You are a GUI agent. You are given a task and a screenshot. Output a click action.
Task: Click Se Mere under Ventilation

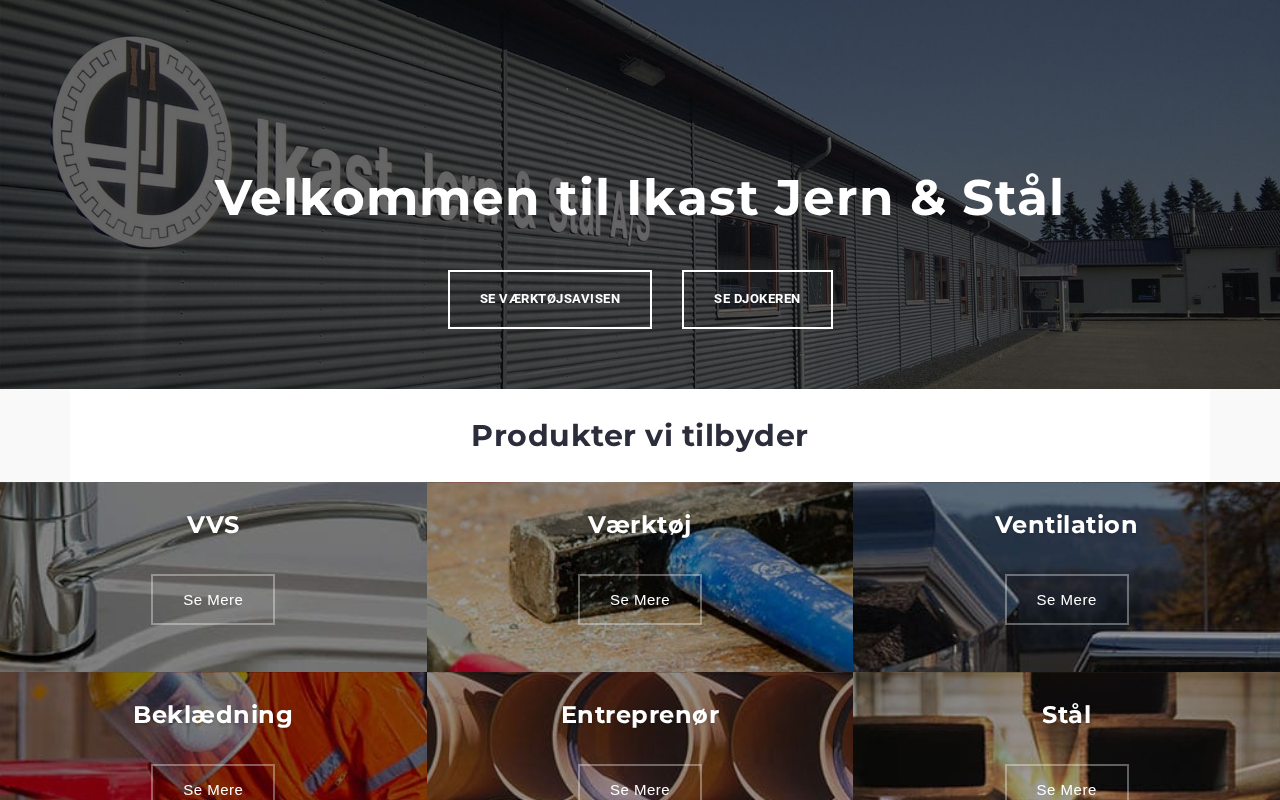pos(1067,600)
